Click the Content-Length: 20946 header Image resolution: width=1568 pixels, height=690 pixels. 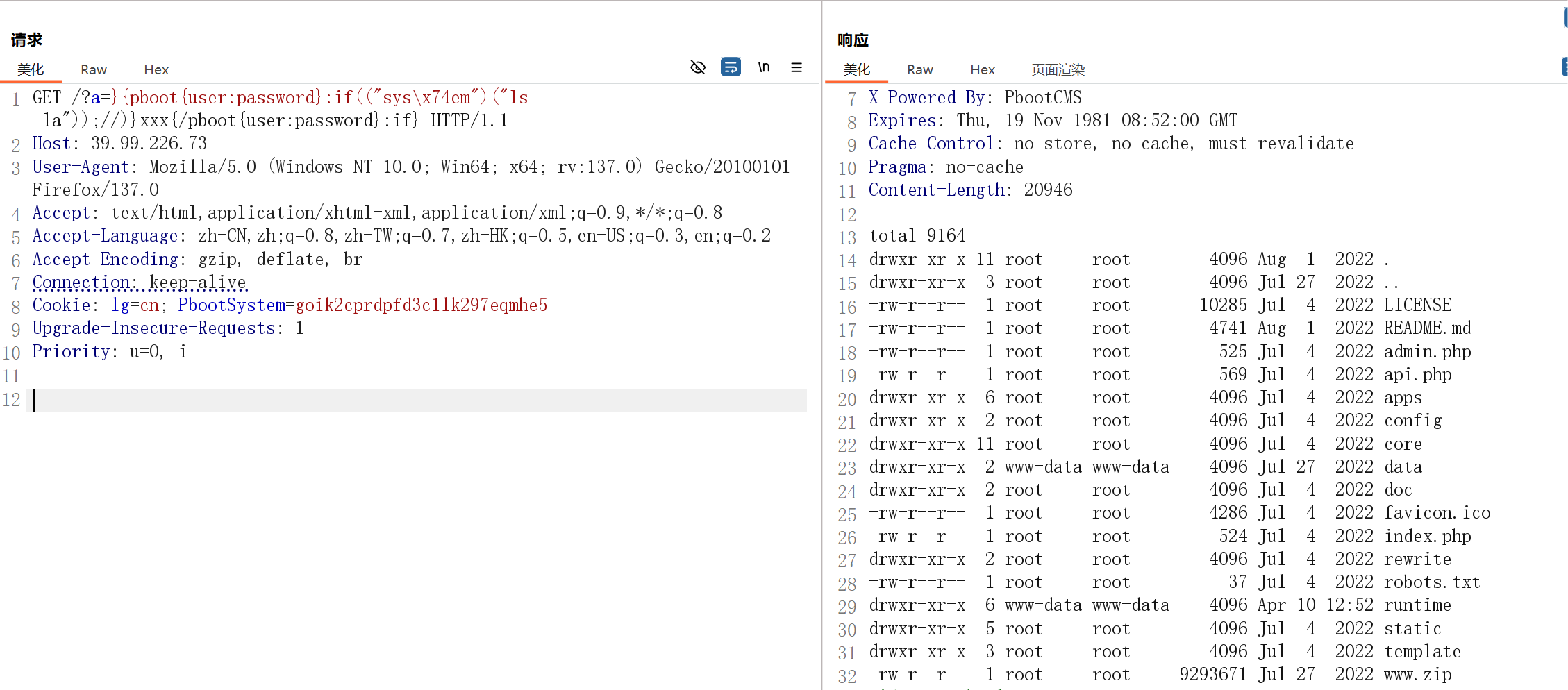pos(970,190)
